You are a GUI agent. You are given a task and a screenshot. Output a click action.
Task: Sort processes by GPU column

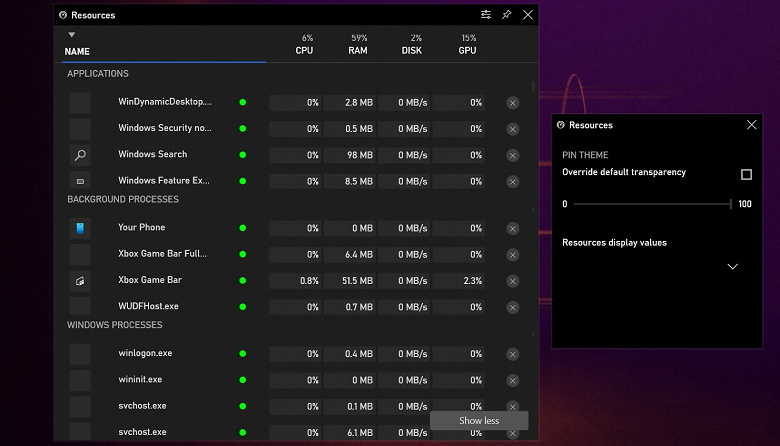pyautogui.click(x=468, y=50)
